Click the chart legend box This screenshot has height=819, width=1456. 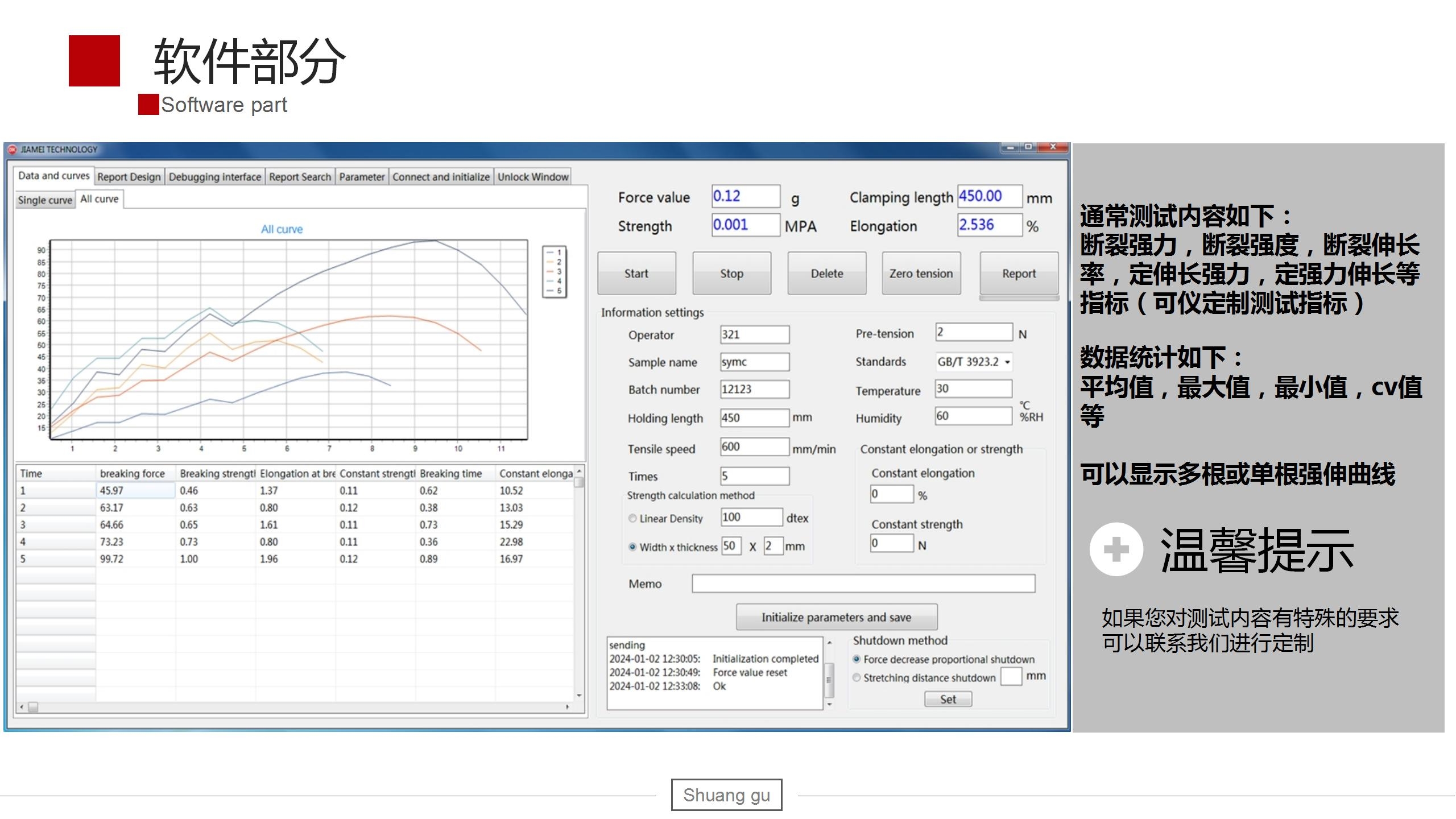point(555,272)
